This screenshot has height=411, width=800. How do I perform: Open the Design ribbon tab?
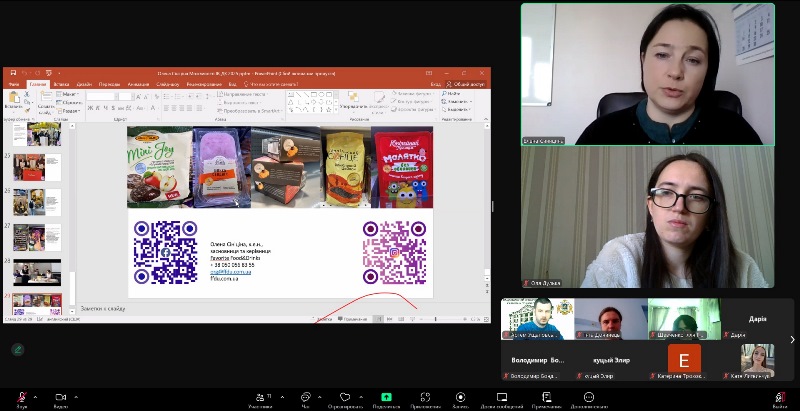tap(84, 84)
